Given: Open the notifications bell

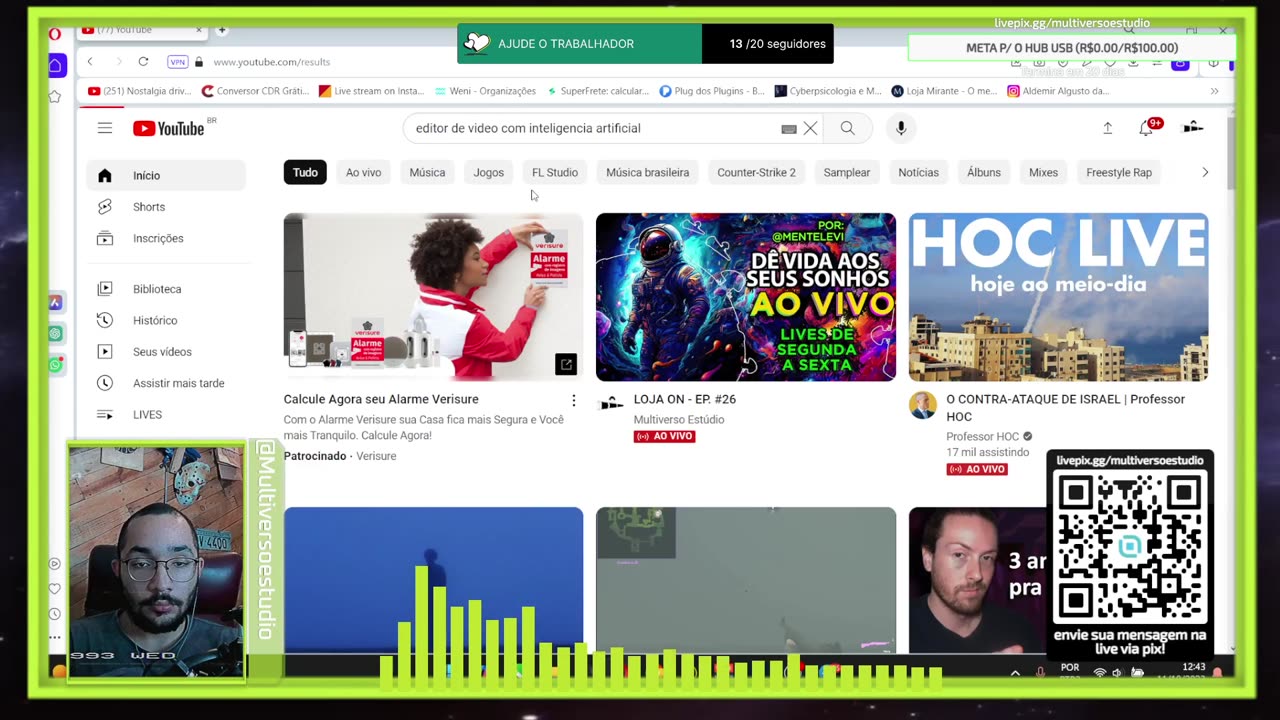Looking at the screenshot, I should tap(1147, 127).
